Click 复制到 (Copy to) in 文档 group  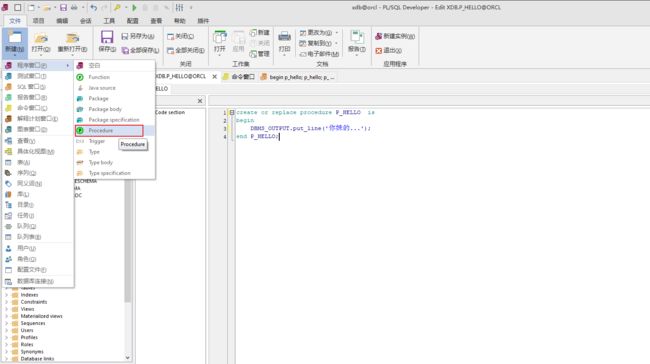coord(318,43)
